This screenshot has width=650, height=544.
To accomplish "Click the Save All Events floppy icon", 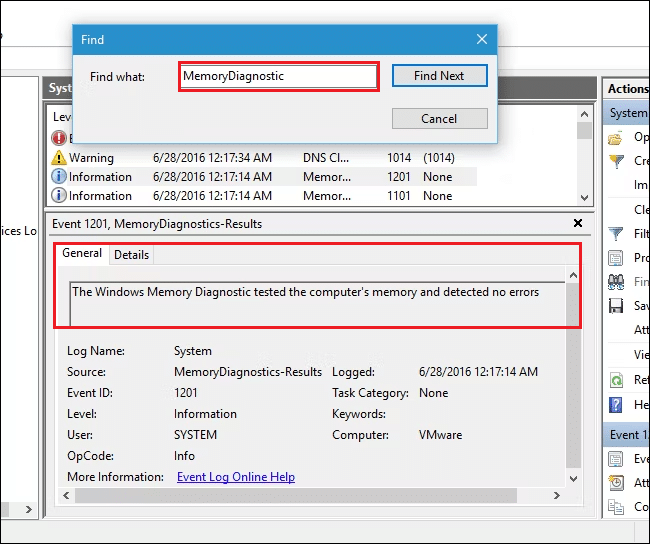I will (616, 307).
